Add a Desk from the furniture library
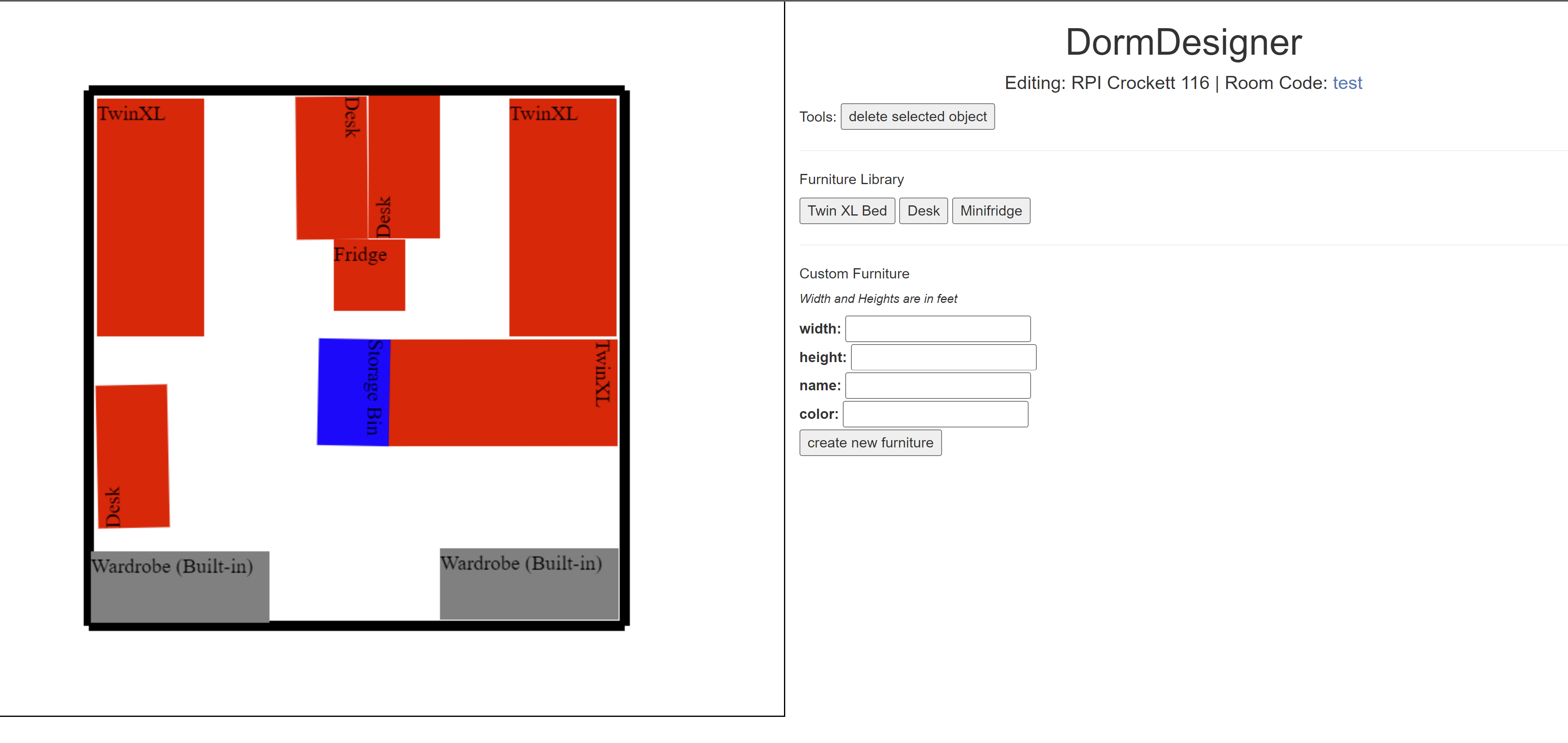 tap(923, 211)
